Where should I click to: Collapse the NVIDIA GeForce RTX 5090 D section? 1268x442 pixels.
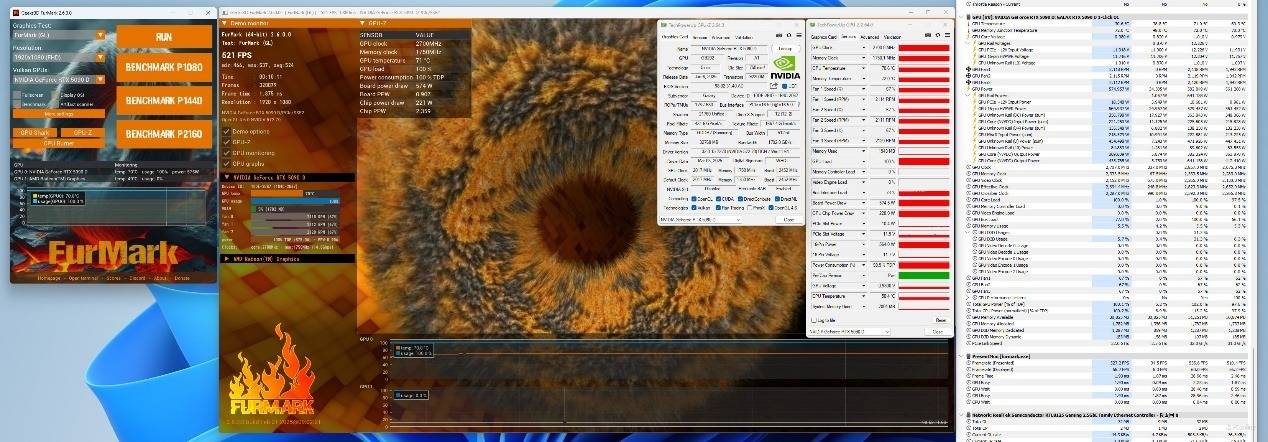click(225, 177)
